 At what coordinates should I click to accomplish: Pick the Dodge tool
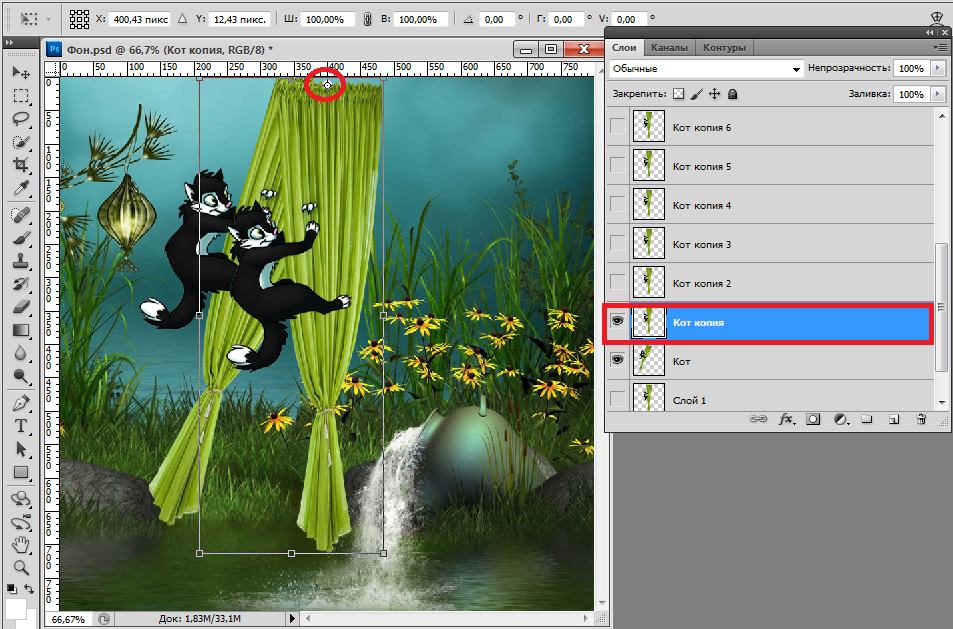coord(21,377)
